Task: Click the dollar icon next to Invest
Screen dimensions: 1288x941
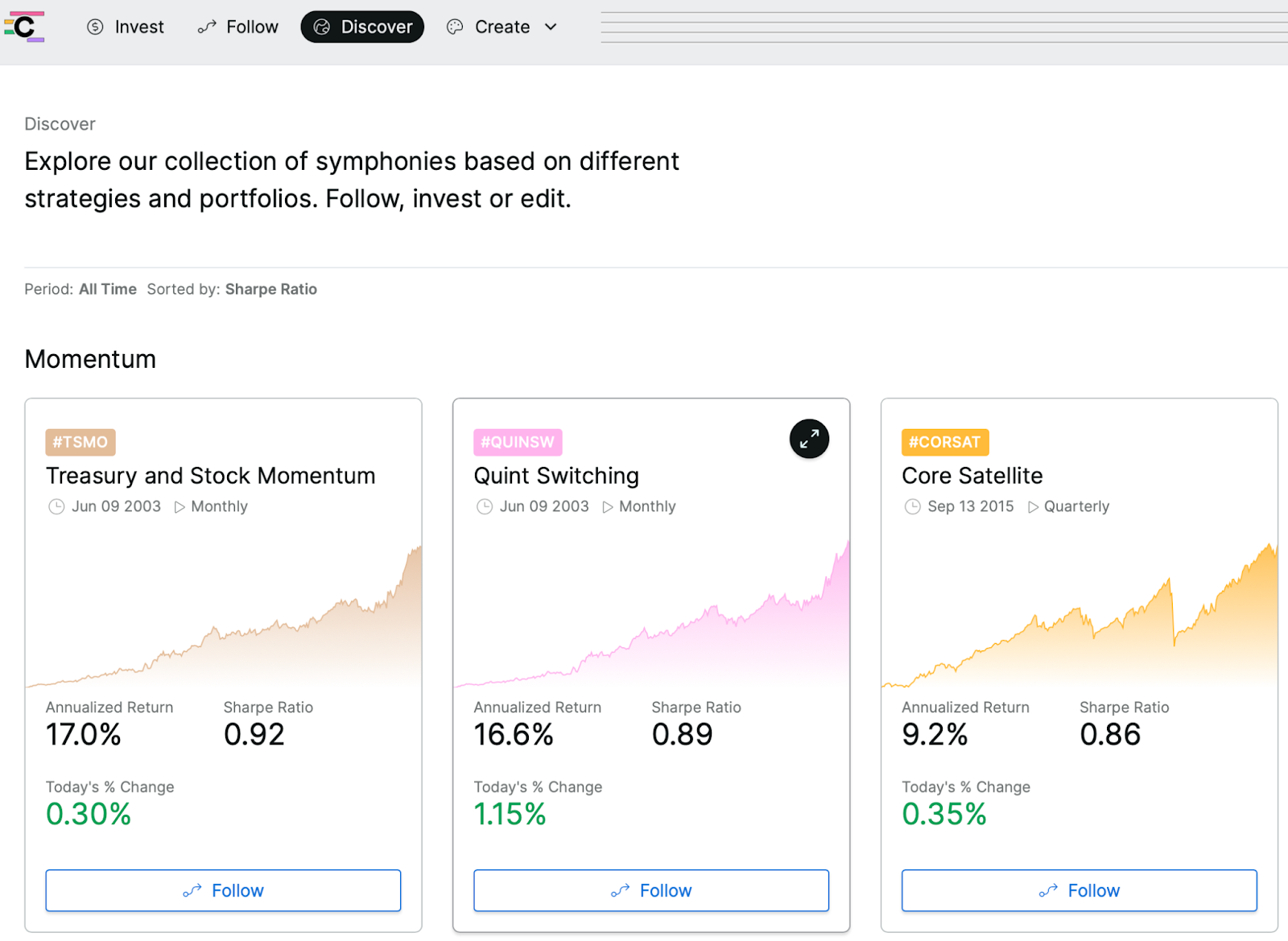Action: 95,27
